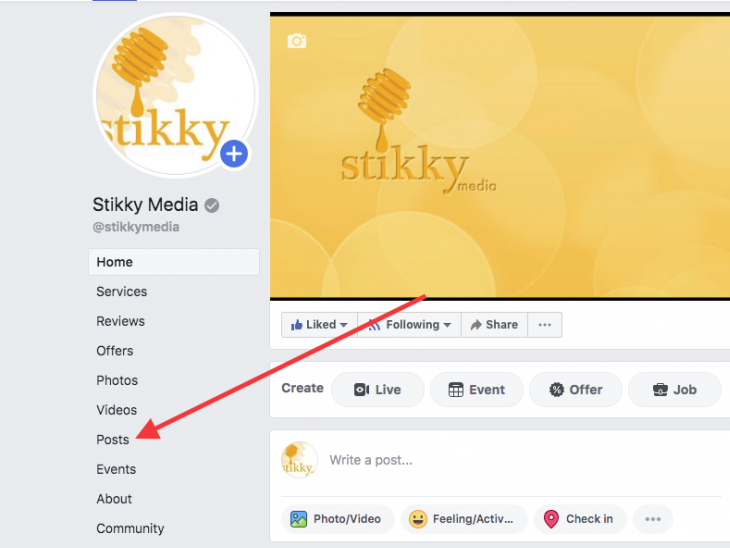Open Posts in the sidebar

113,440
